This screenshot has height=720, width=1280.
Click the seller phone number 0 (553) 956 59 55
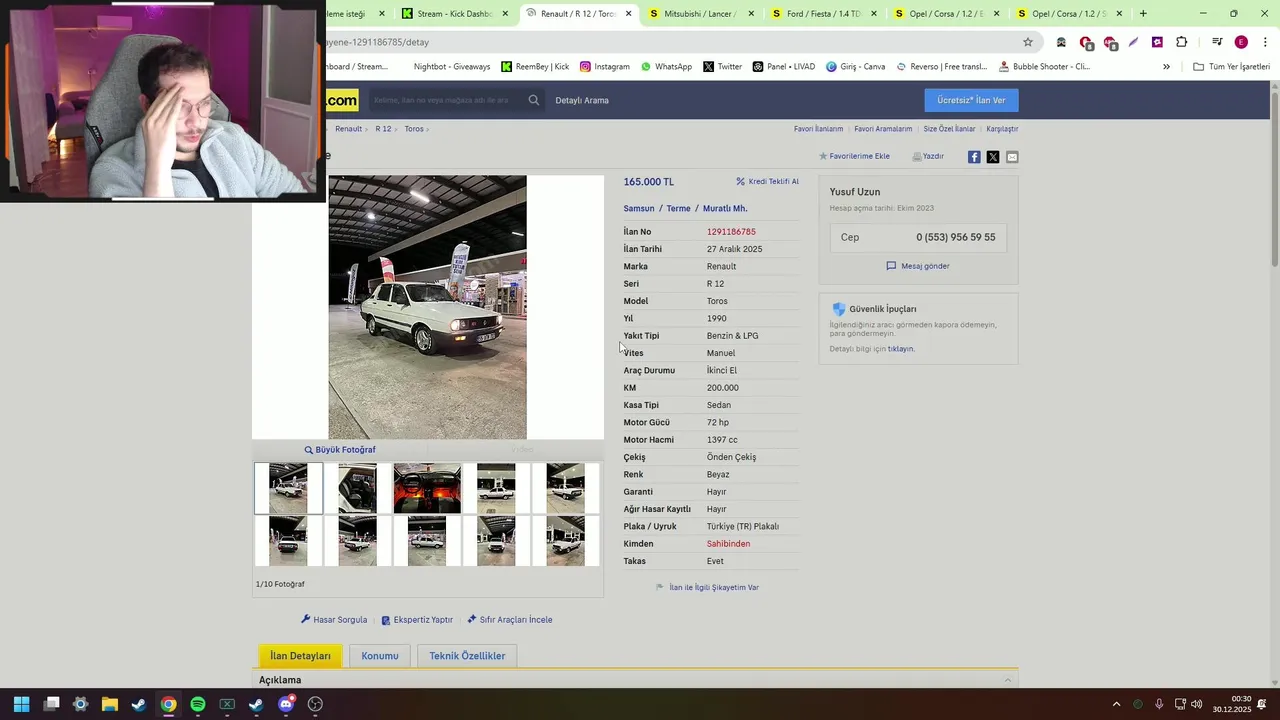(x=955, y=238)
